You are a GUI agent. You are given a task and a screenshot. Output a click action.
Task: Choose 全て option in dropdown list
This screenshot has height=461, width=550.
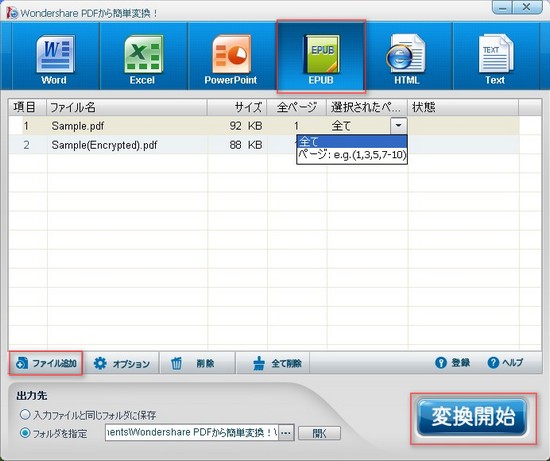coord(352,142)
